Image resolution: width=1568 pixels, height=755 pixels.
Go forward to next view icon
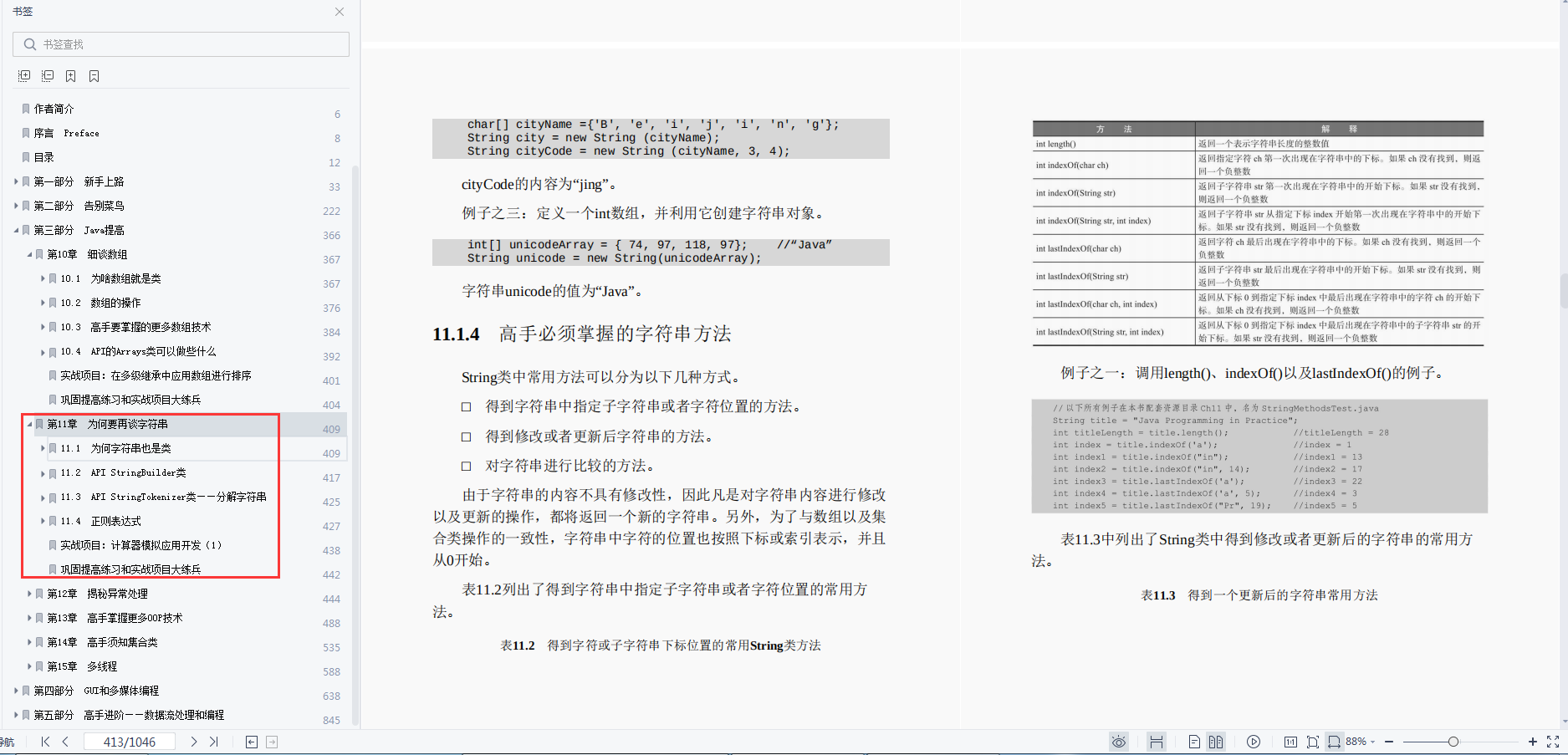(272, 742)
